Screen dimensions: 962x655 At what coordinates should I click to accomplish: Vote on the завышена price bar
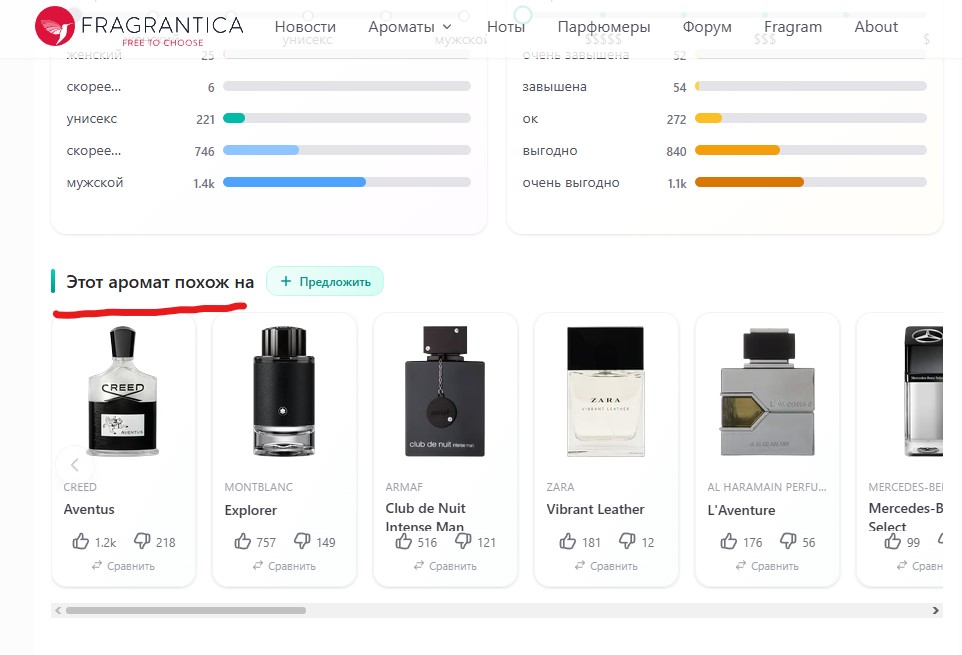pos(810,86)
